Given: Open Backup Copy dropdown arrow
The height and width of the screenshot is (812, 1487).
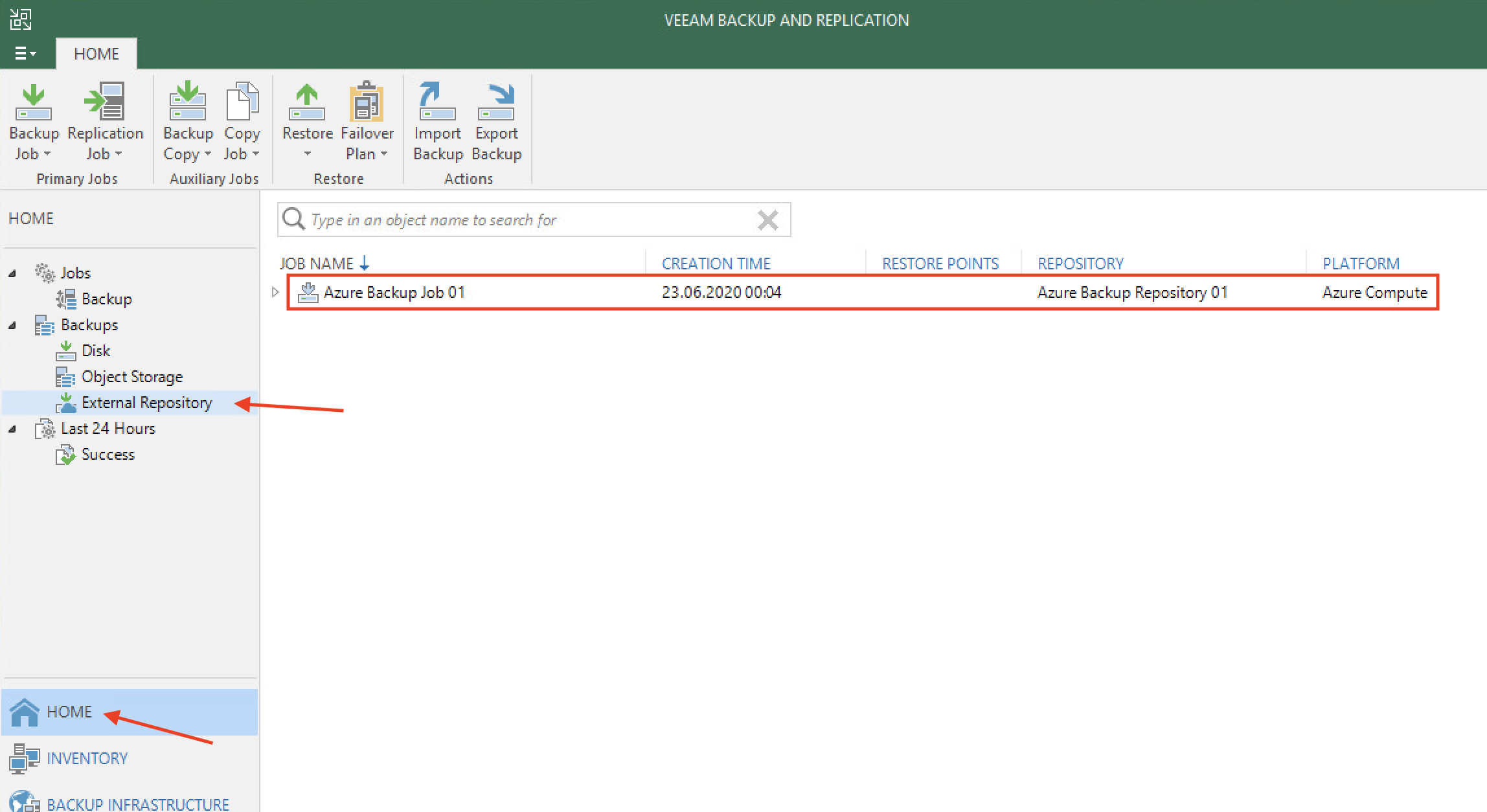Looking at the screenshot, I should click(x=207, y=154).
